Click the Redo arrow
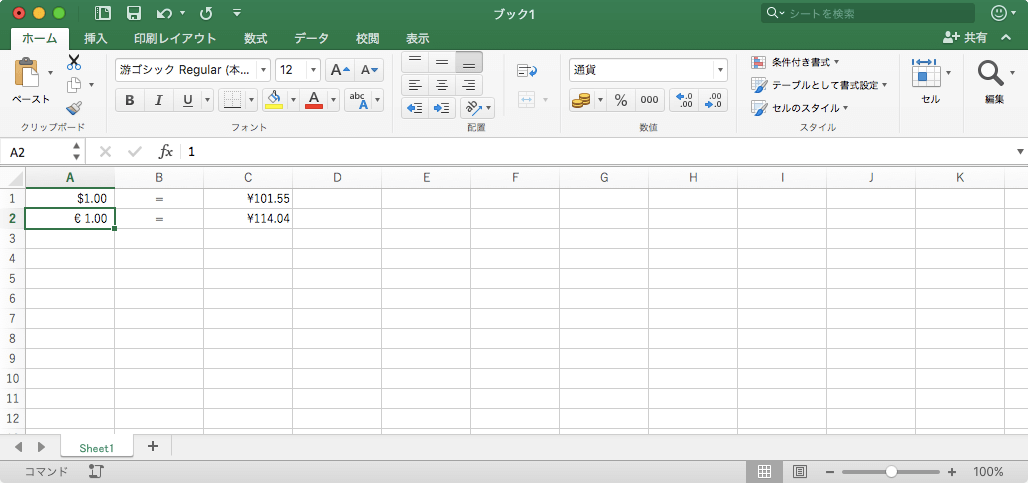1028x483 pixels. pyautogui.click(x=205, y=13)
